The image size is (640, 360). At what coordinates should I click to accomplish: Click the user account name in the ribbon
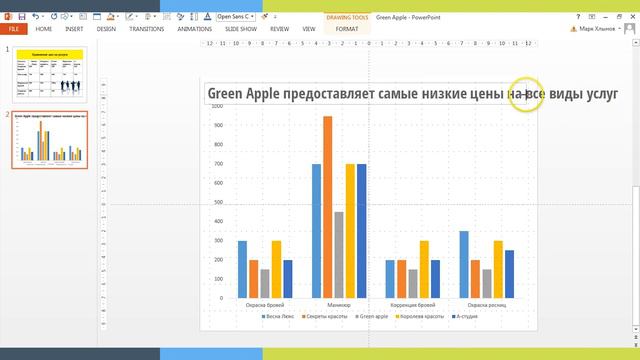coord(597,29)
